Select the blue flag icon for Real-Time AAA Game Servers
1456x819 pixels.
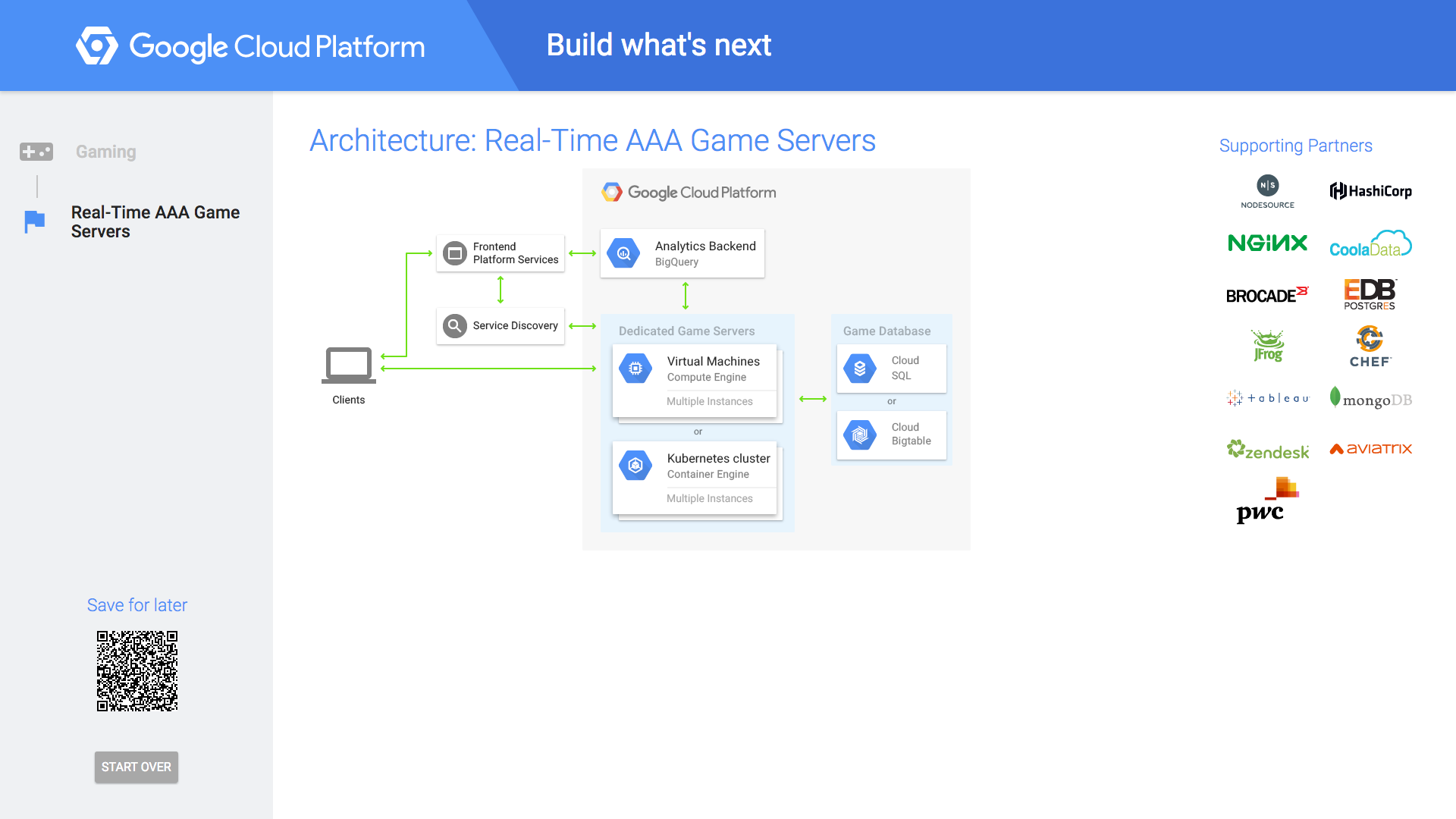tap(35, 221)
